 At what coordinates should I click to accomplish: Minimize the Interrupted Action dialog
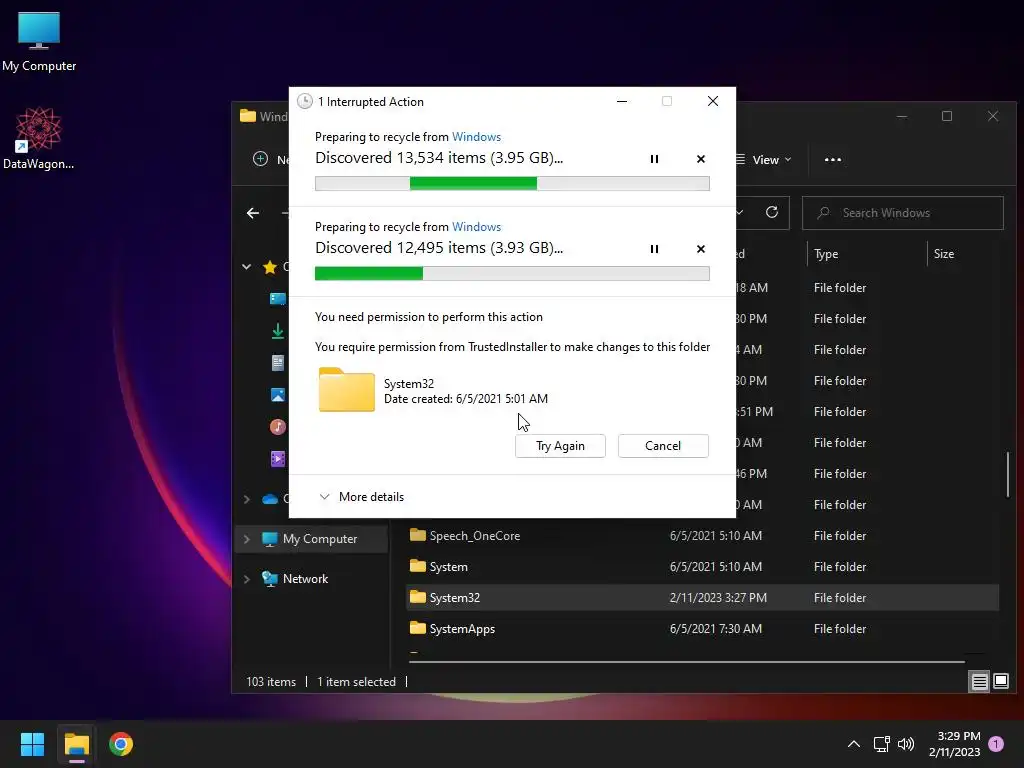(x=622, y=101)
